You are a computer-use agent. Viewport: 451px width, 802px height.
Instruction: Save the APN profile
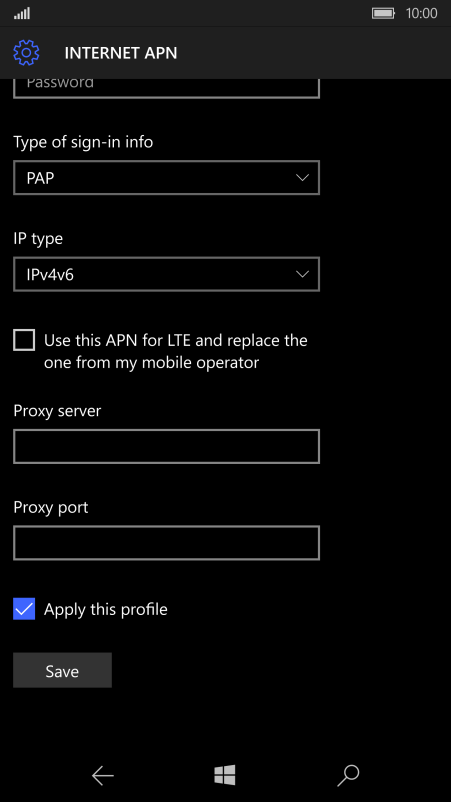[62, 670]
